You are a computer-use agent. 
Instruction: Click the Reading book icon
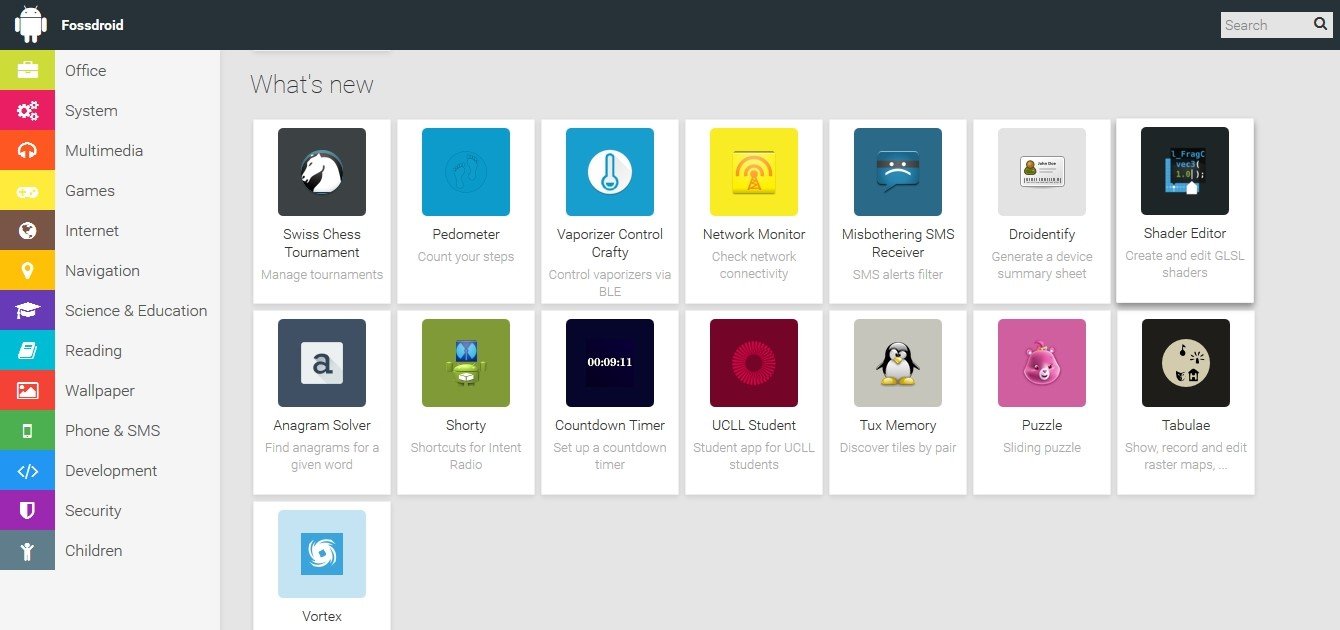(x=27, y=350)
